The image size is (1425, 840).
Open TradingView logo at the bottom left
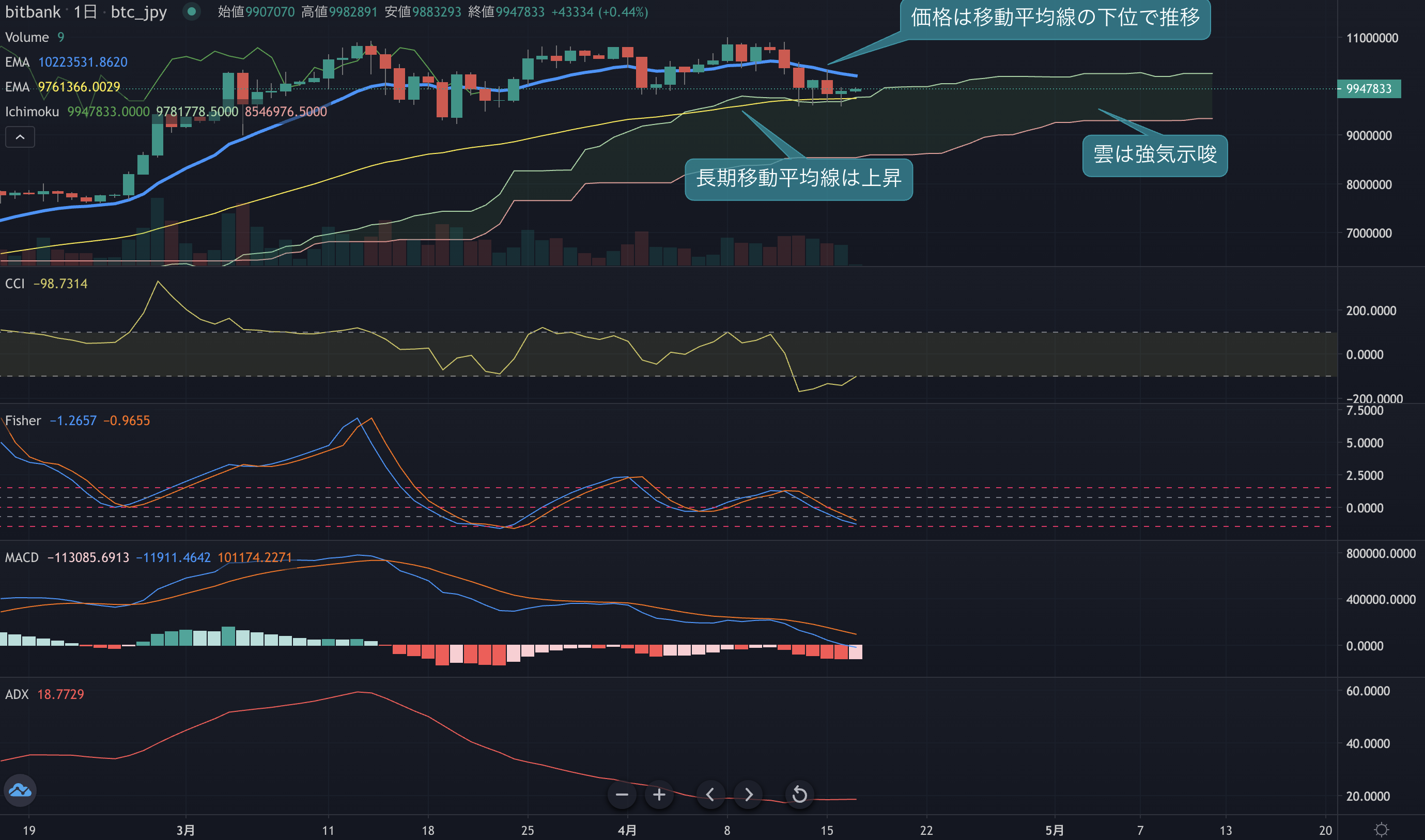(20, 790)
